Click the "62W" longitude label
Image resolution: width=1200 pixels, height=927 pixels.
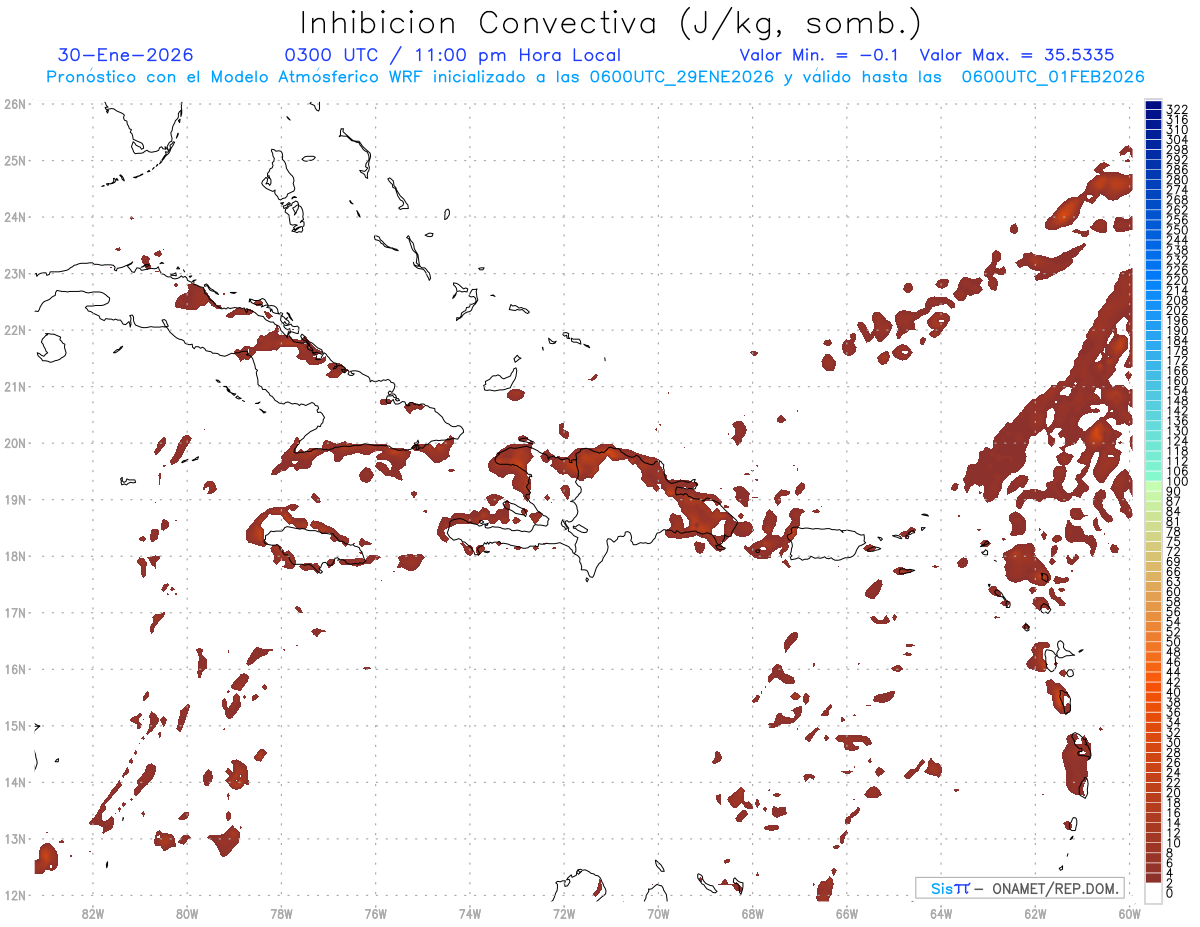[x=1035, y=913]
